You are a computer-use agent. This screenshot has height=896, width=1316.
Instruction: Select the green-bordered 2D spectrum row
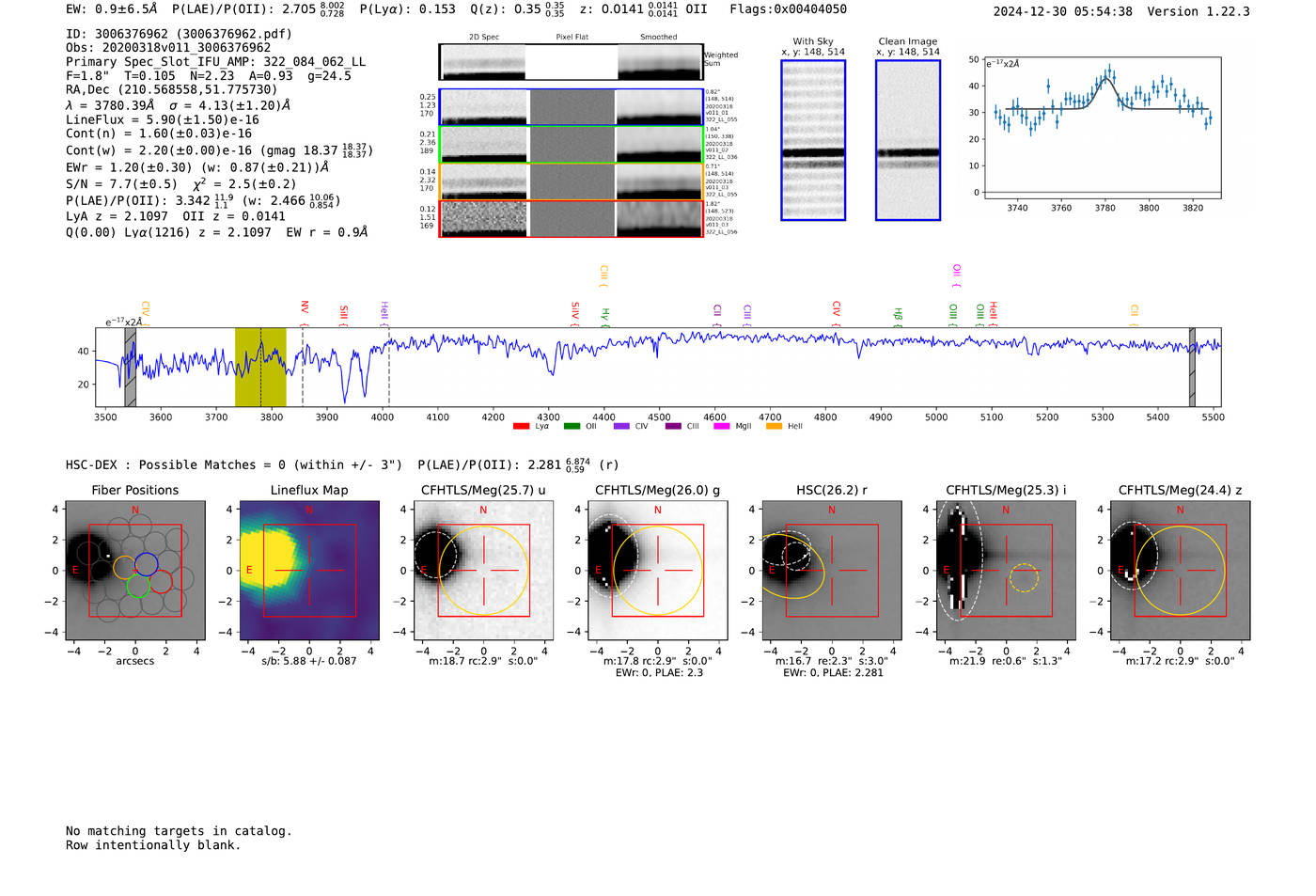pyautogui.click(x=572, y=144)
